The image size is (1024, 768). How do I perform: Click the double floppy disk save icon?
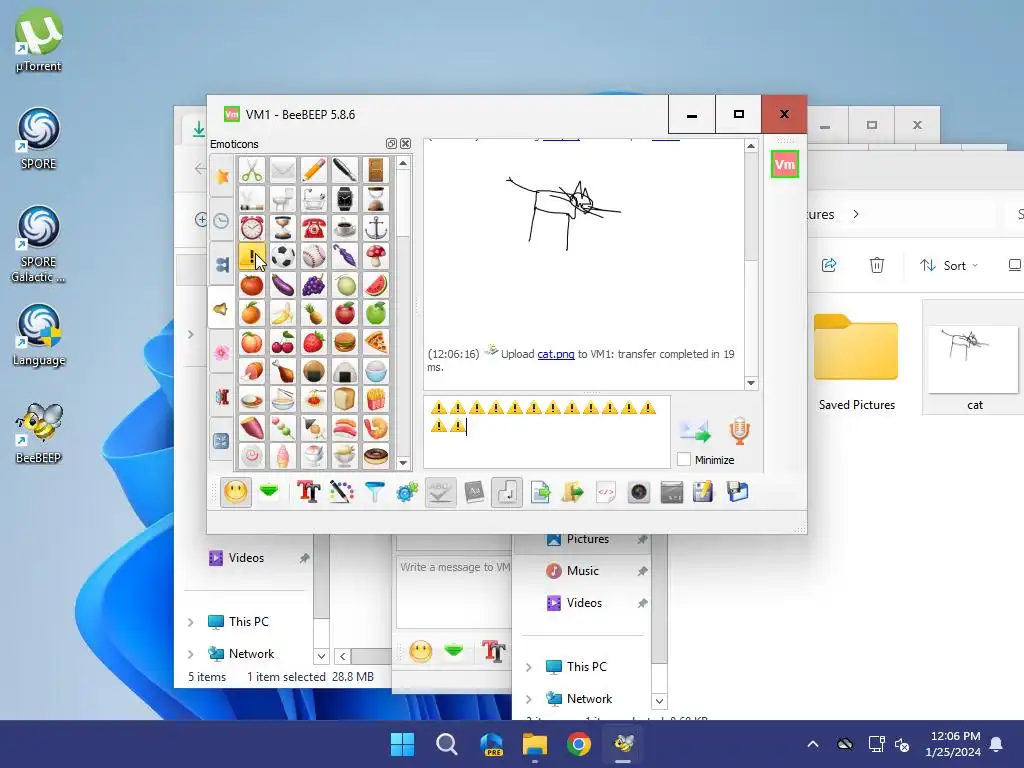coord(737,492)
